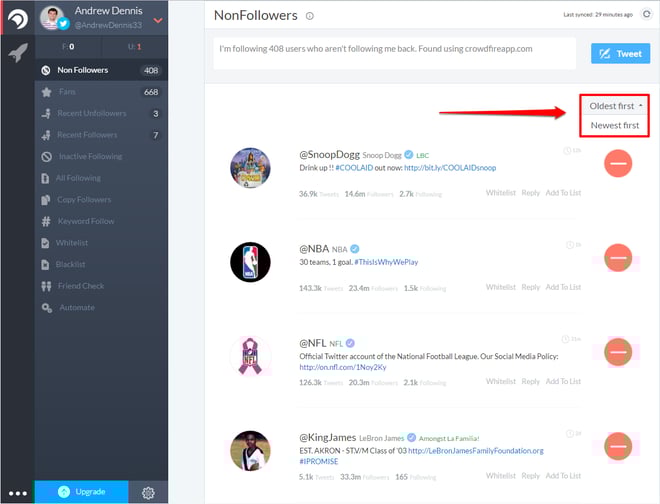Add @KingJames to a list
660x504 pixels.
click(563, 476)
